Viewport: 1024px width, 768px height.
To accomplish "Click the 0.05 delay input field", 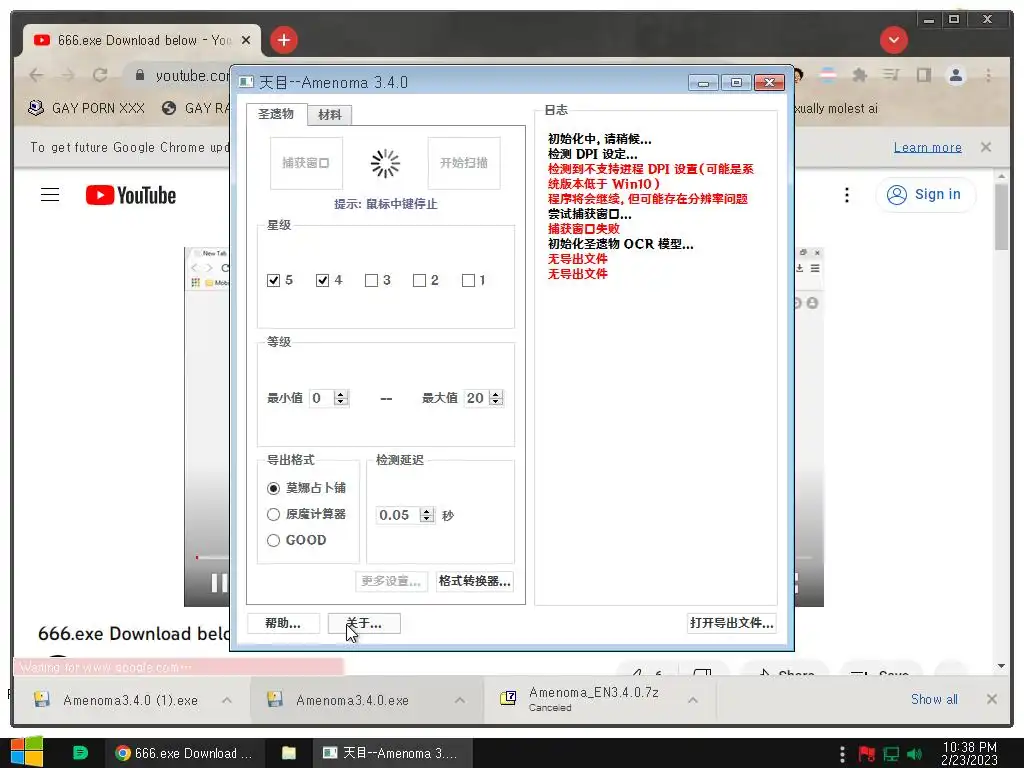I will point(398,515).
